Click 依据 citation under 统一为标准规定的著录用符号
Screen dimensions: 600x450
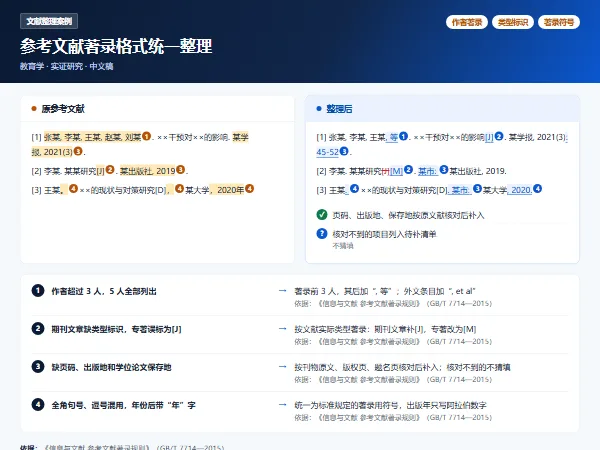coord(393,417)
